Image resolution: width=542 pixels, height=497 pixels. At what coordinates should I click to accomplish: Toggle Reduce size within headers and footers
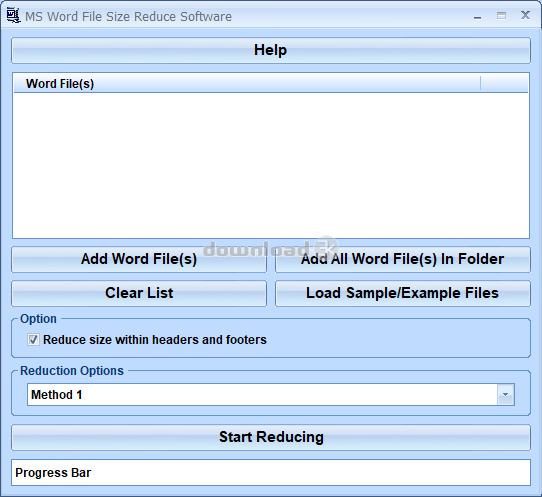(33, 340)
